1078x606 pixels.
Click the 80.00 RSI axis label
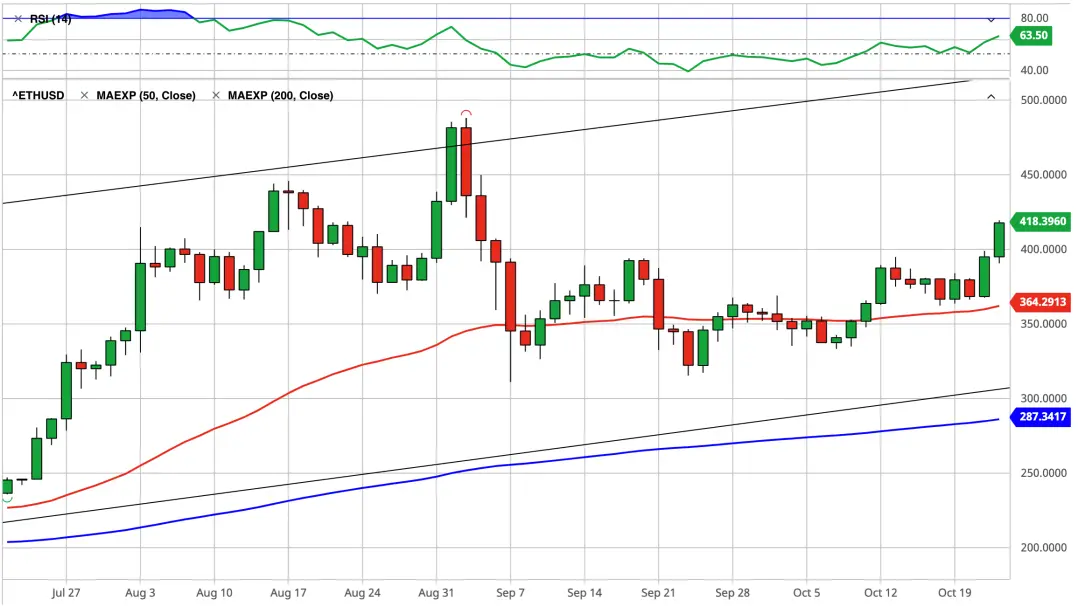(1035, 18)
